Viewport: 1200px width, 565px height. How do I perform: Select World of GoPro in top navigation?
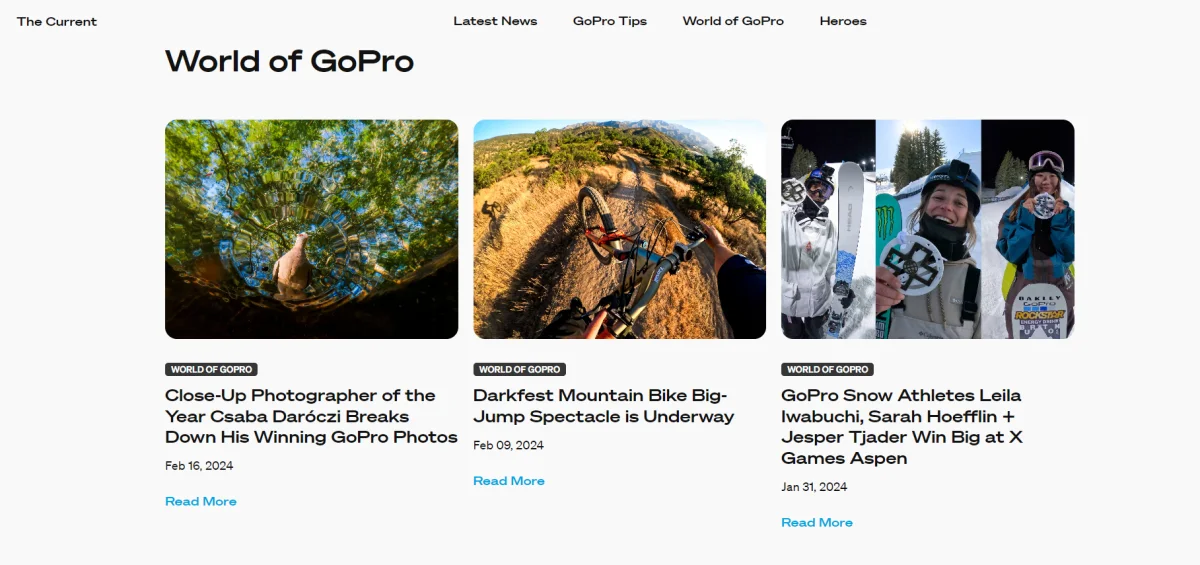pyautogui.click(x=733, y=21)
